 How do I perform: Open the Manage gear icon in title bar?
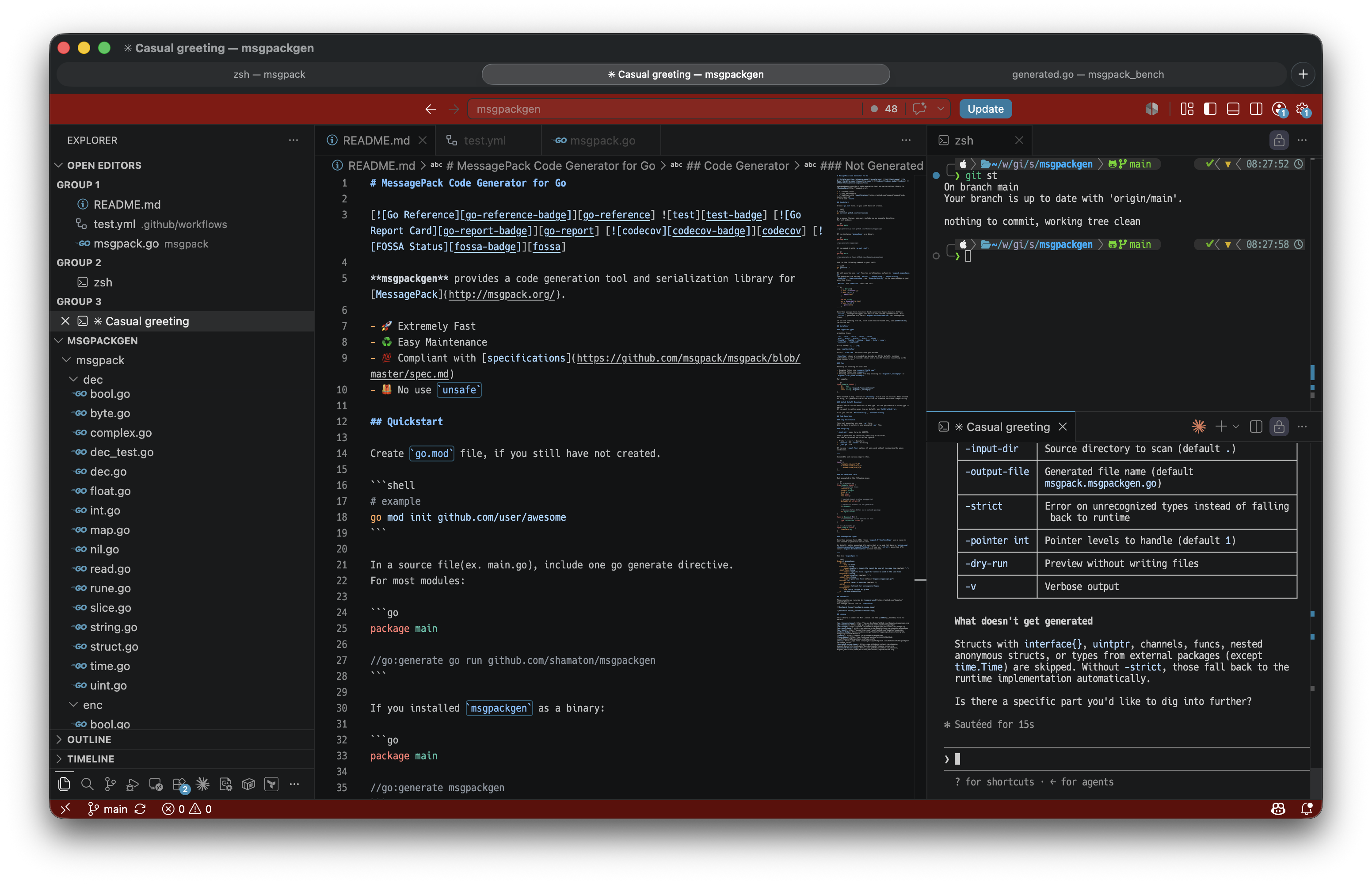(1303, 109)
